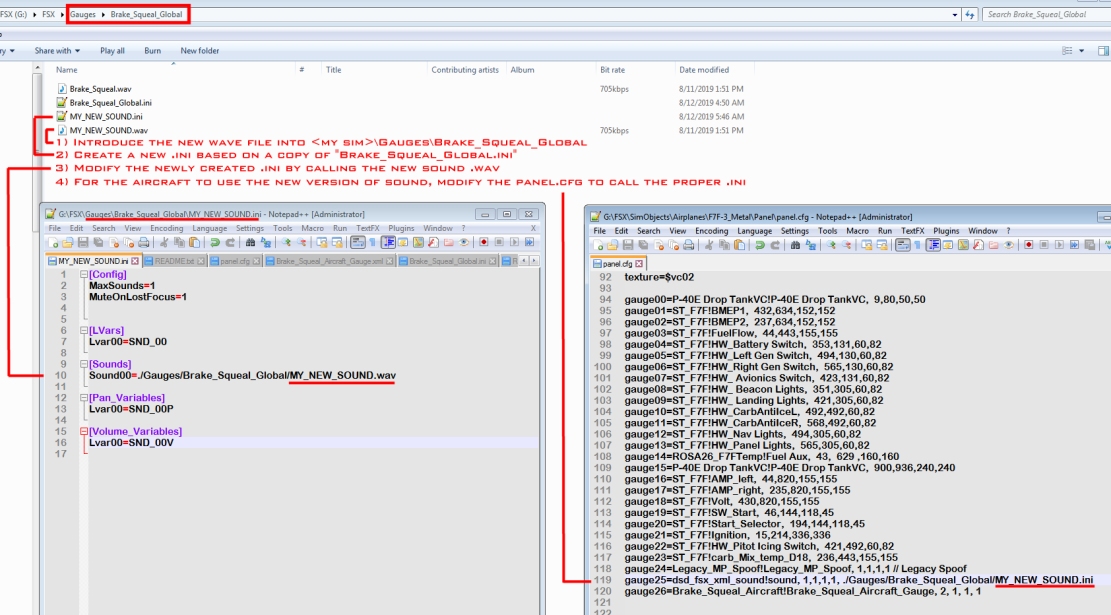Viewport: 1111px width, 615px height.
Task: Switch to Brake_Squeal_Global.ini tab in Notepad++
Action: [447, 261]
